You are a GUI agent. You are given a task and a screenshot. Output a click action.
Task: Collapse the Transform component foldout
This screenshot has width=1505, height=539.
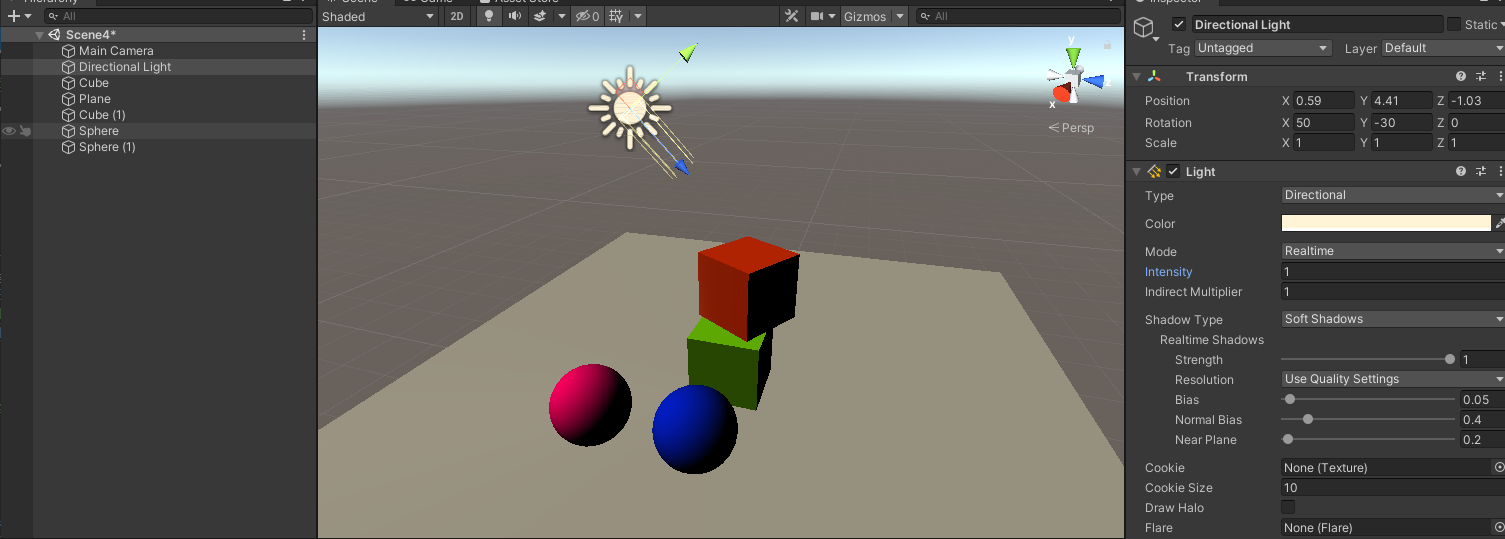coord(1136,77)
